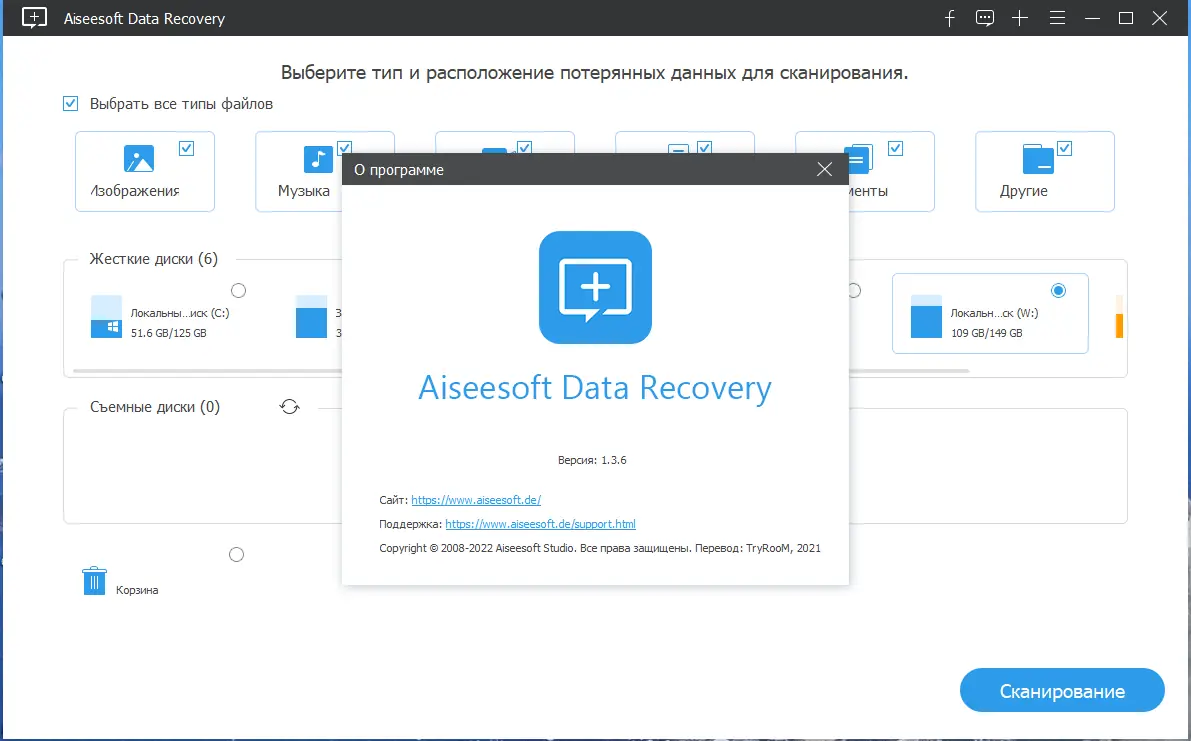Select the Локальный диск (C:) radio button
Screen dimensions: 1191x741
coord(238,290)
